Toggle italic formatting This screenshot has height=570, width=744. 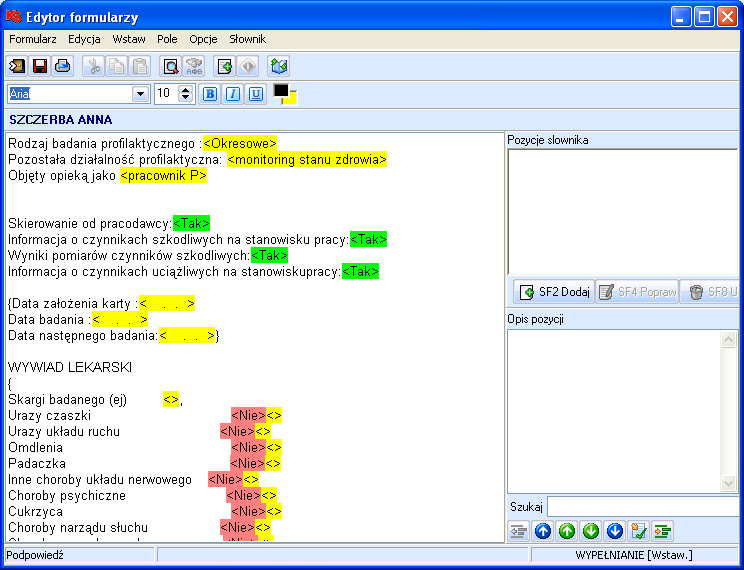pos(232,94)
